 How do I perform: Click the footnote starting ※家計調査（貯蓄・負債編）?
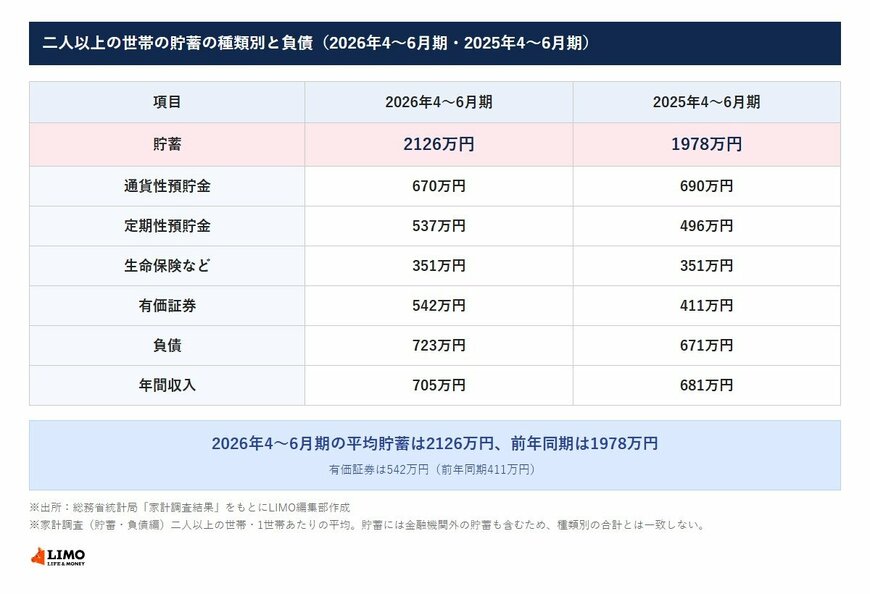tap(367, 525)
